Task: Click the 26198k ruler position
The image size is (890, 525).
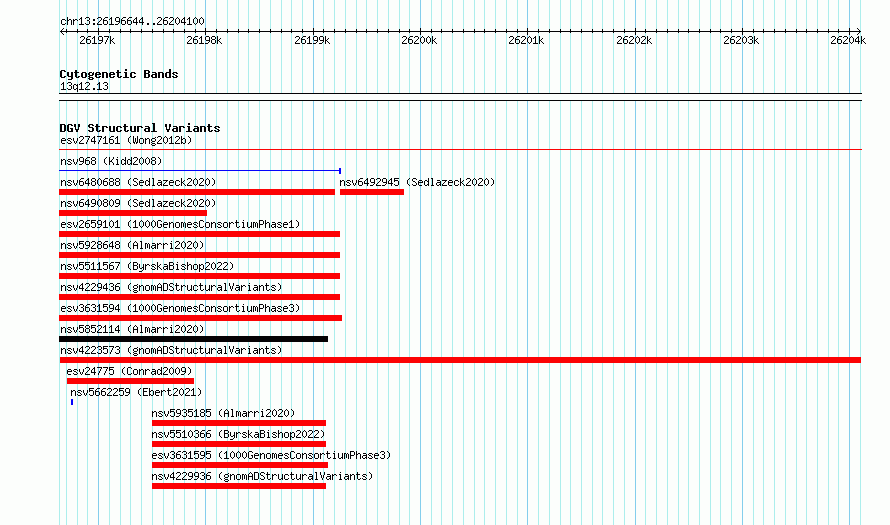Action: pyautogui.click(x=204, y=40)
